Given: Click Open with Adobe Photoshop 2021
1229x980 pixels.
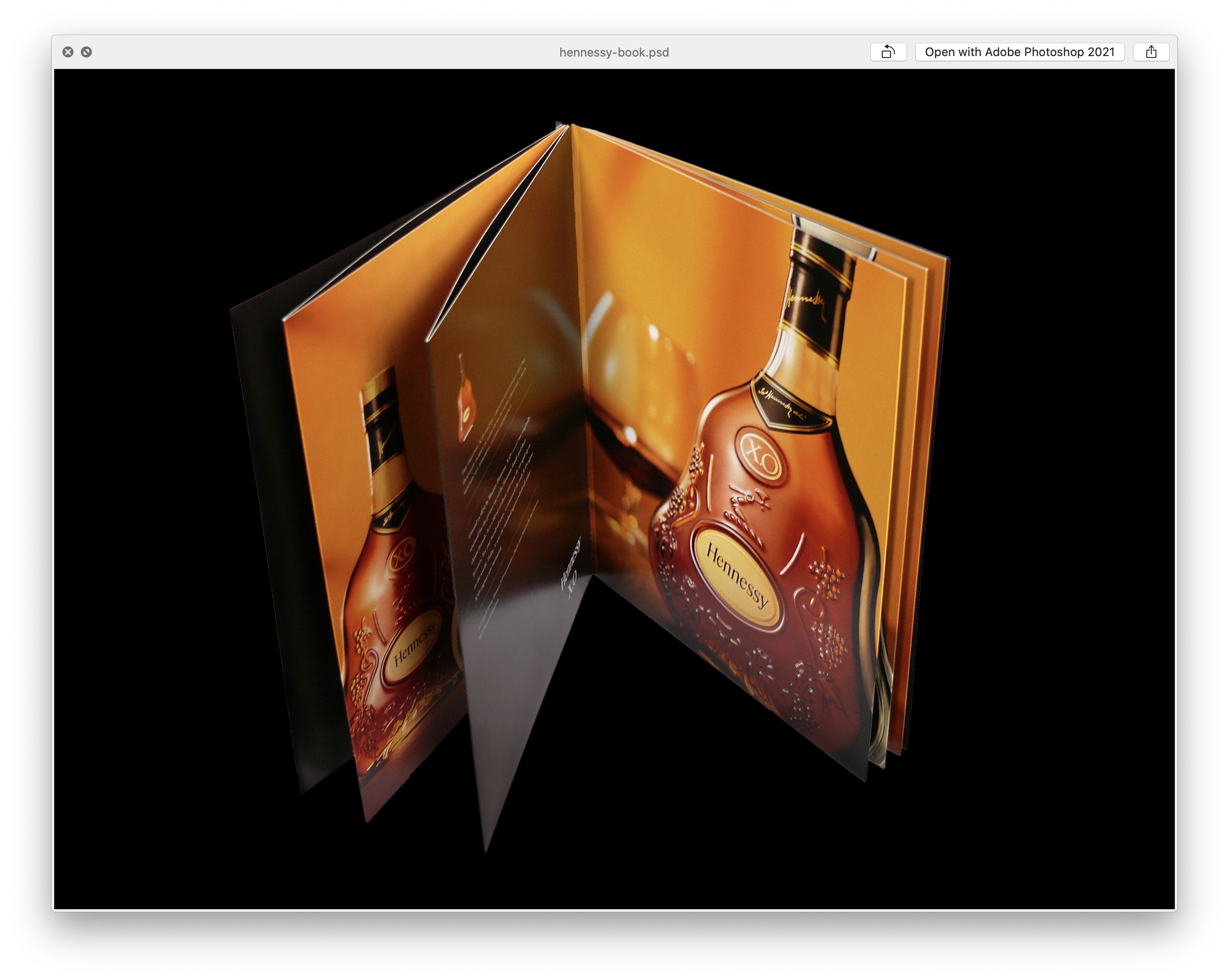Looking at the screenshot, I should (1019, 52).
